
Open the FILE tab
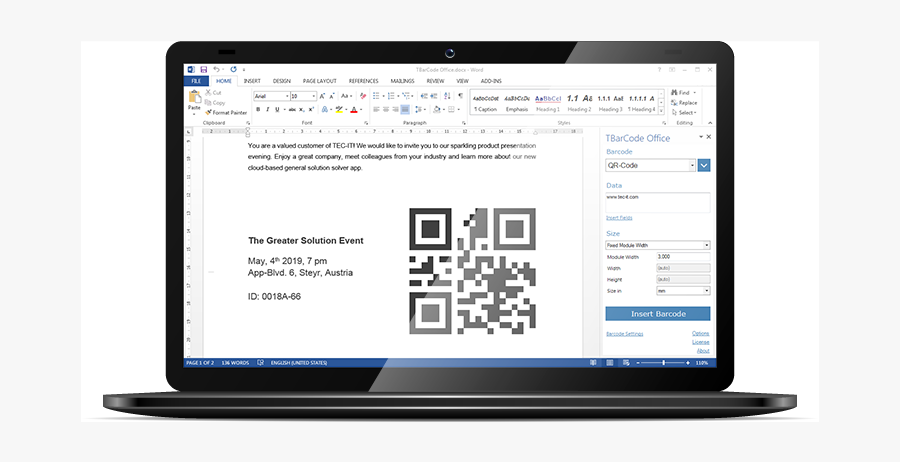[196, 81]
